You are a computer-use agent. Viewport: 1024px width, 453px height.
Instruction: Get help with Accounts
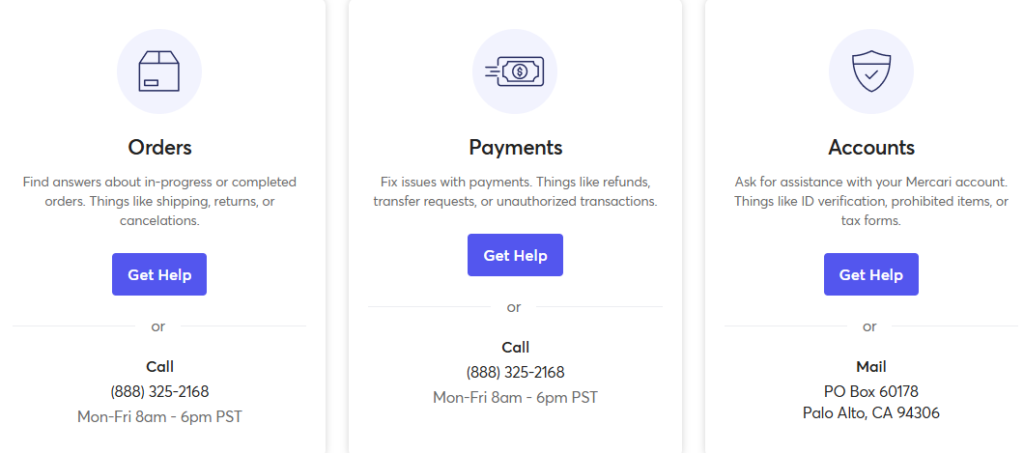pos(871,274)
